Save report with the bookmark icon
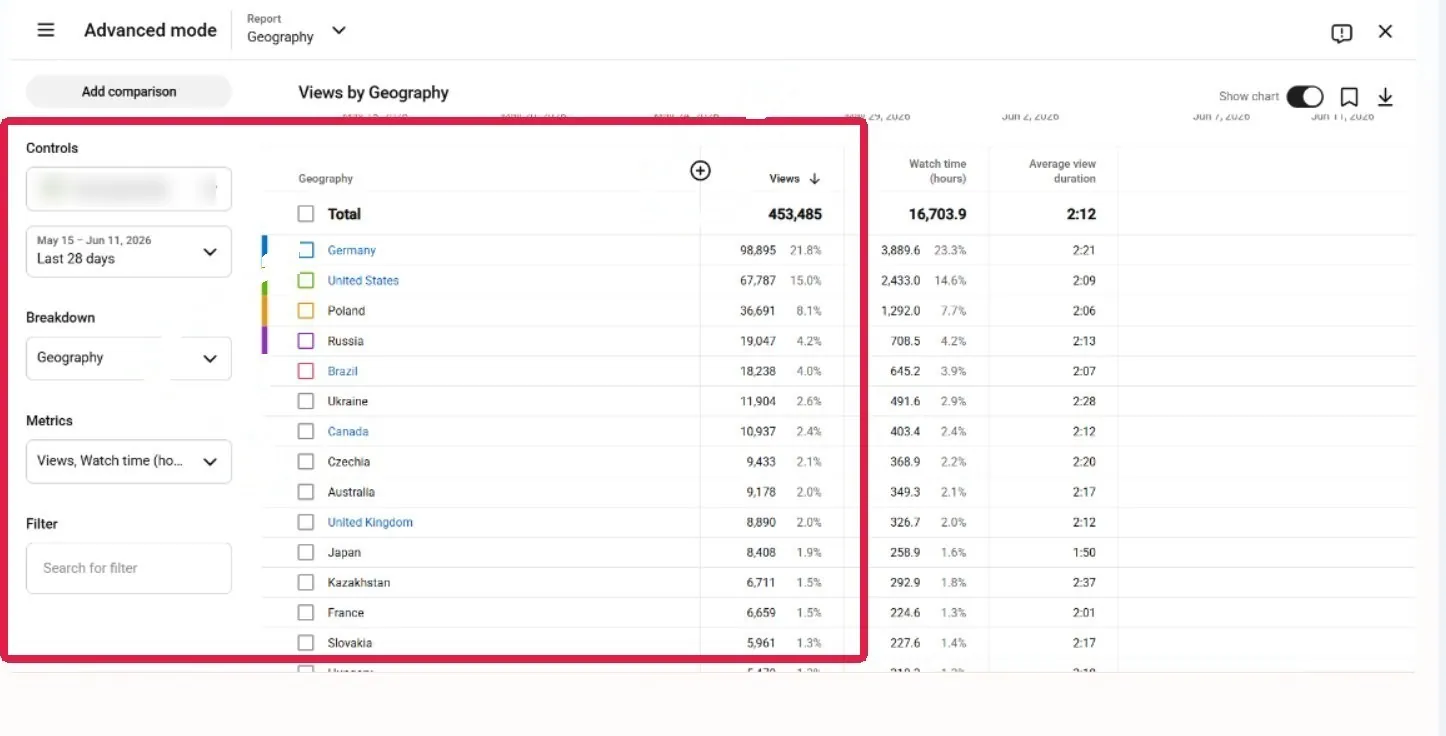The width and height of the screenshot is (1446, 736). (1349, 97)
